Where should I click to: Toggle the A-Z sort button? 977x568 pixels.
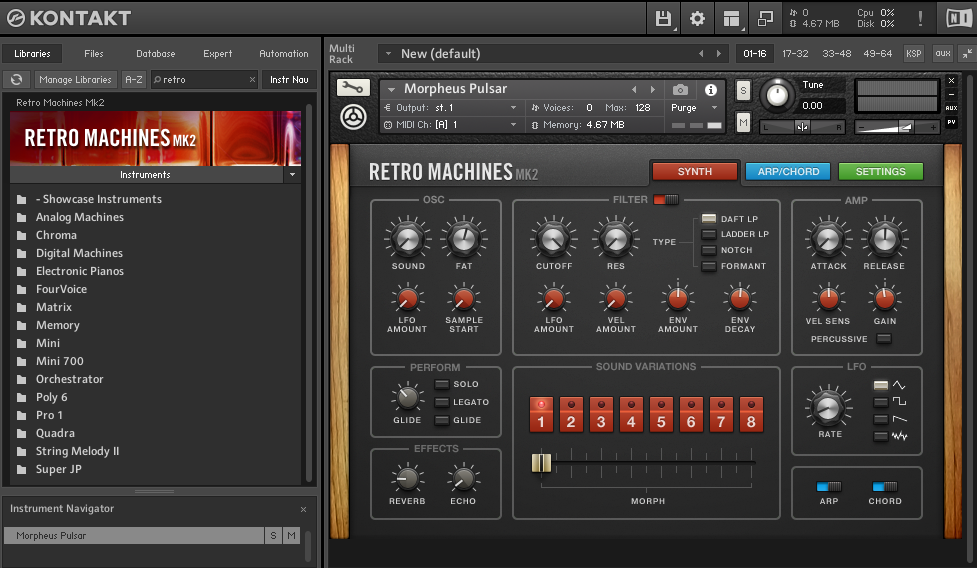(133, 80)
